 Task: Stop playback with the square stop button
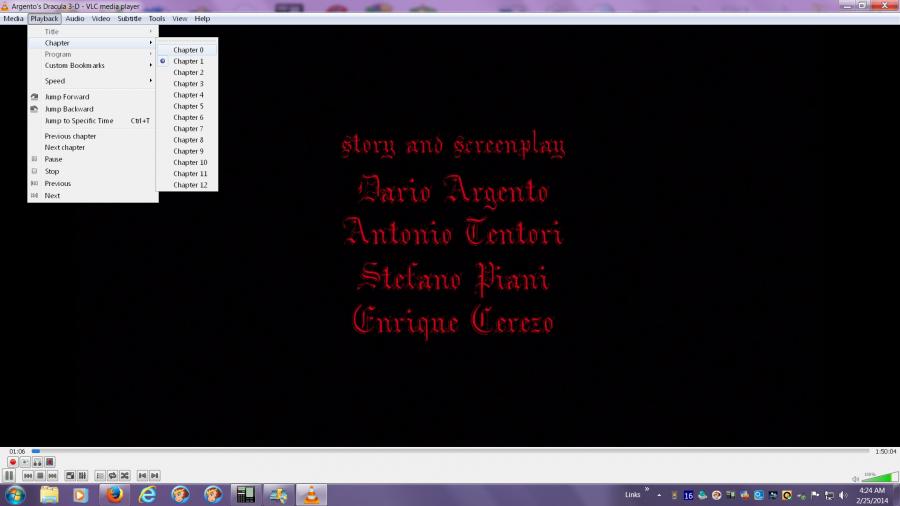pyautogui.click(x=40, y=476)
